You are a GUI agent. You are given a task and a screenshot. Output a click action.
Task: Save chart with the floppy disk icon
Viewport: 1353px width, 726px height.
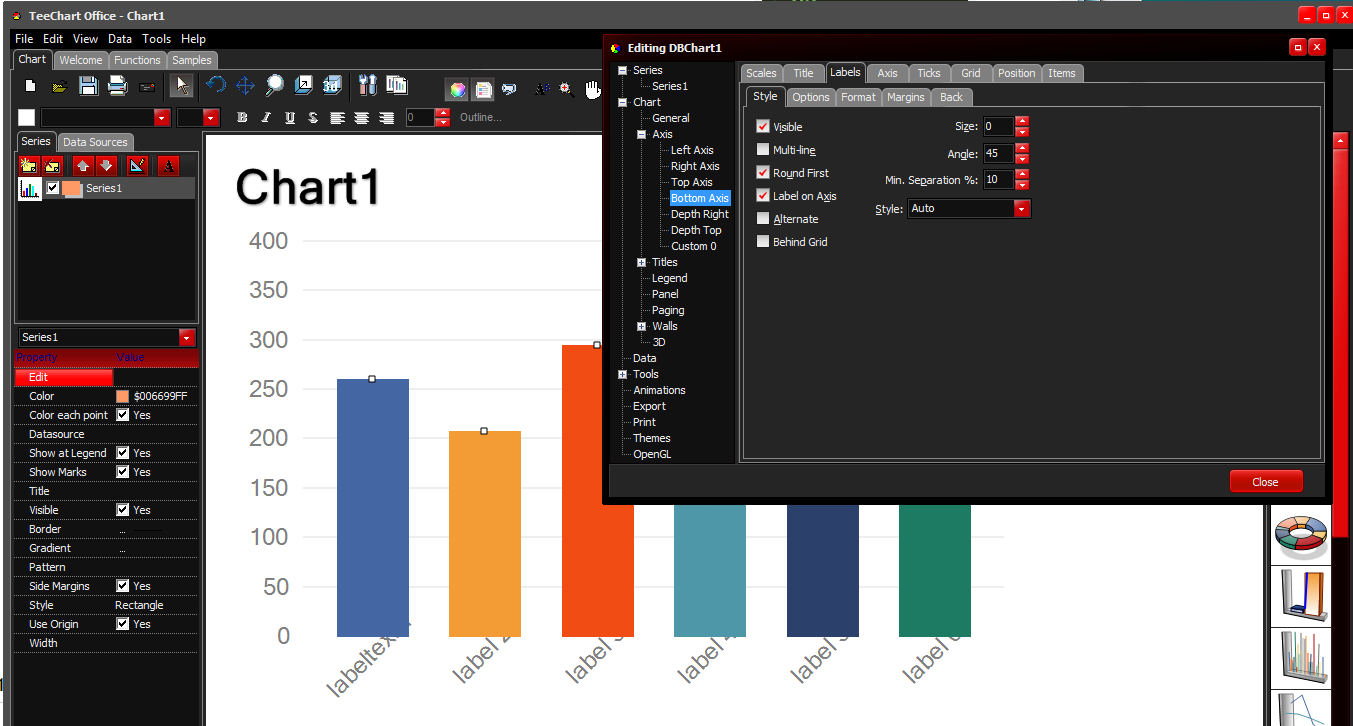pos(88,87)
